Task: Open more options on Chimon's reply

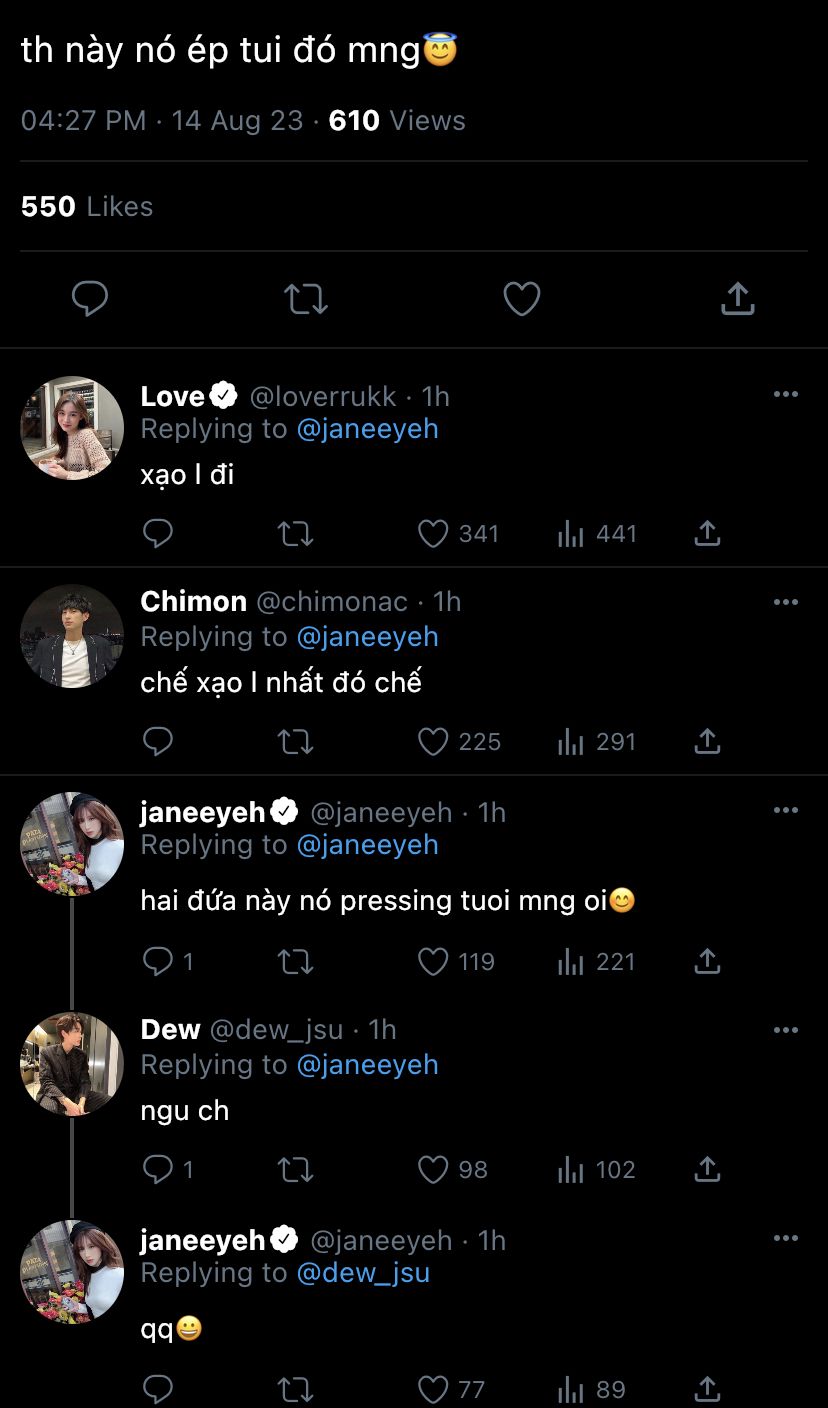Action: tap(786, 602)
